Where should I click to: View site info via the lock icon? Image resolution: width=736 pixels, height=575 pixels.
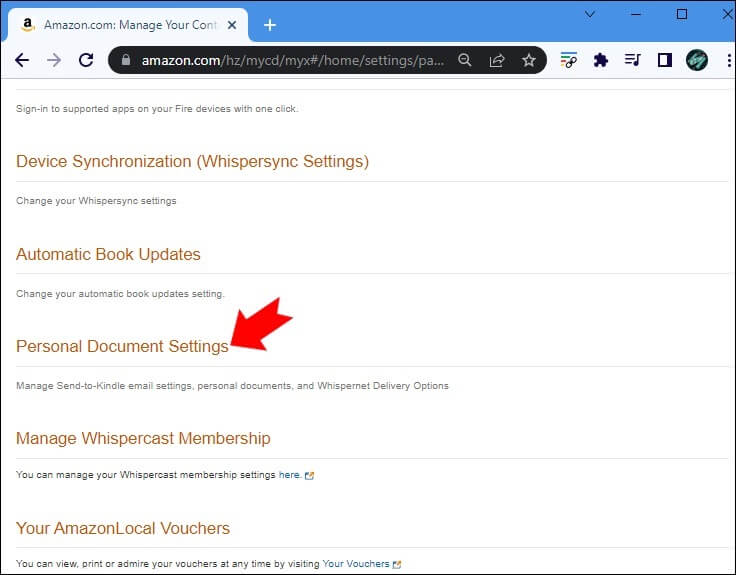(x=126, y=60)
